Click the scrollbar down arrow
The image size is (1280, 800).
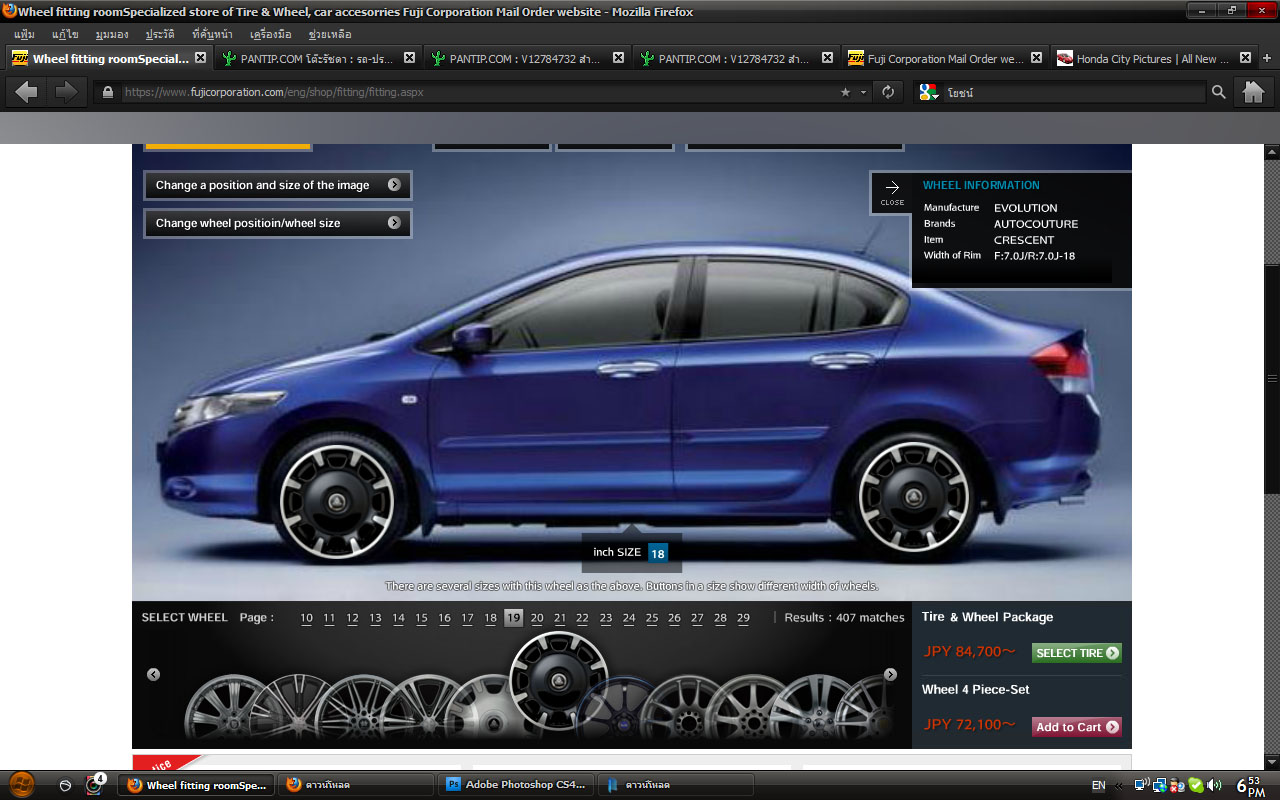(1272, 761)
